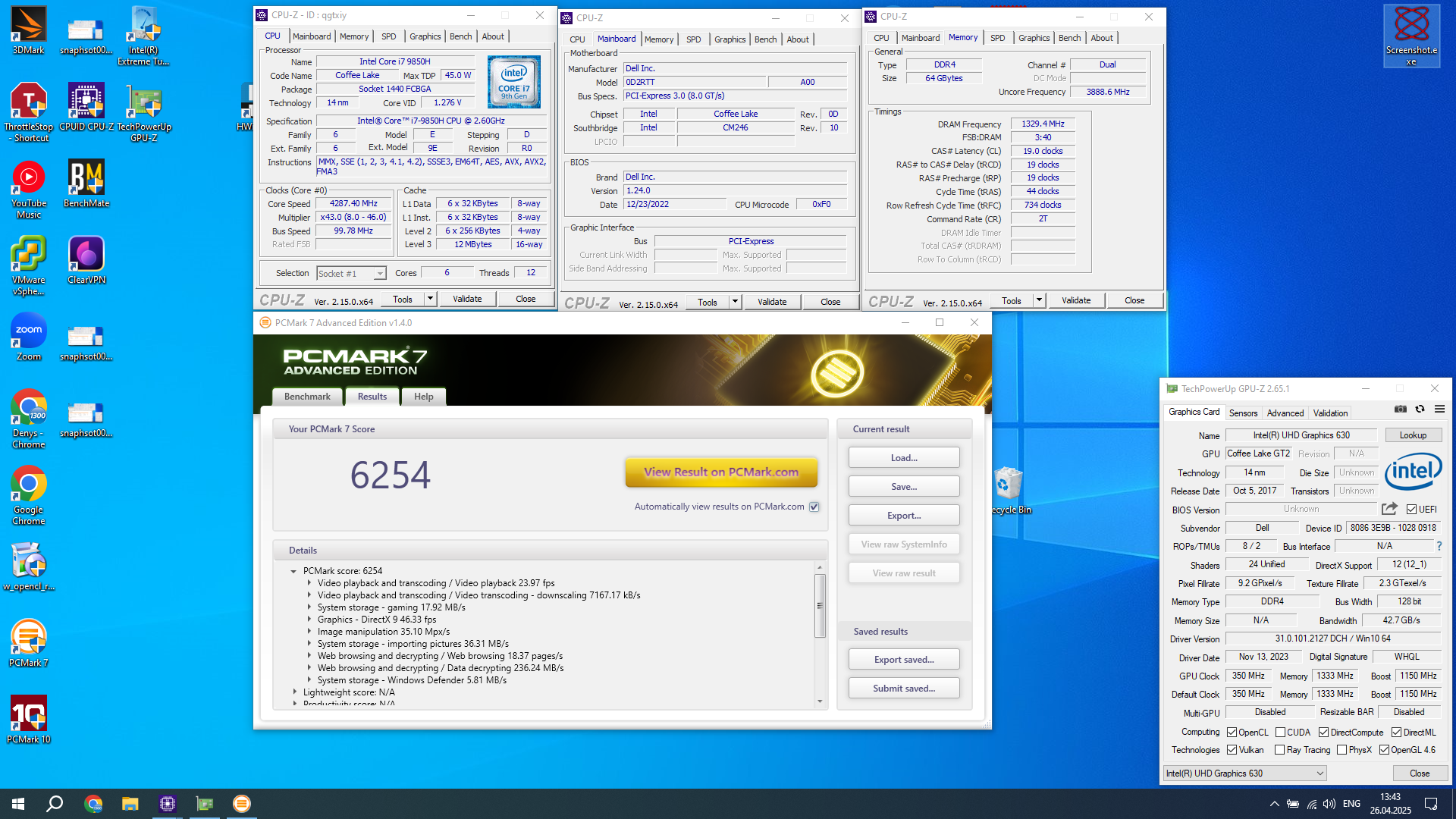Open Tools dropdown arrow in Mainboard window
This screenshot has height=819, width=1456.
click(x=735, y=302)
